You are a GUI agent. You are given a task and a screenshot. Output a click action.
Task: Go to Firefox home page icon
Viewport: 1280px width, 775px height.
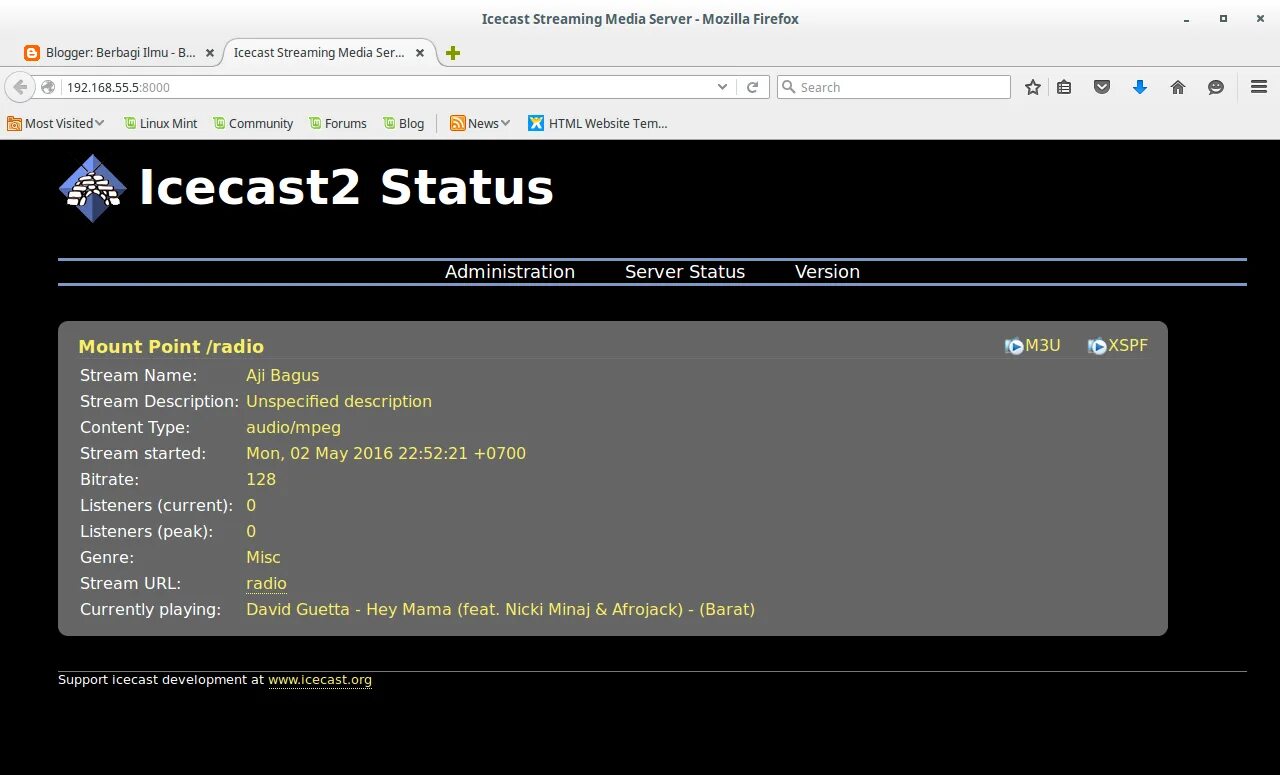click(x=1178, y=87)
